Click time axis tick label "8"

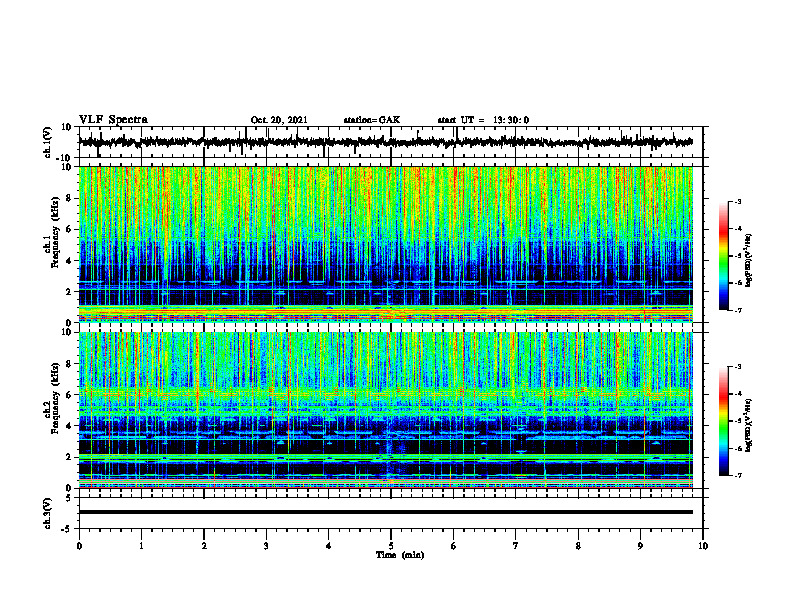pos(578,546)
